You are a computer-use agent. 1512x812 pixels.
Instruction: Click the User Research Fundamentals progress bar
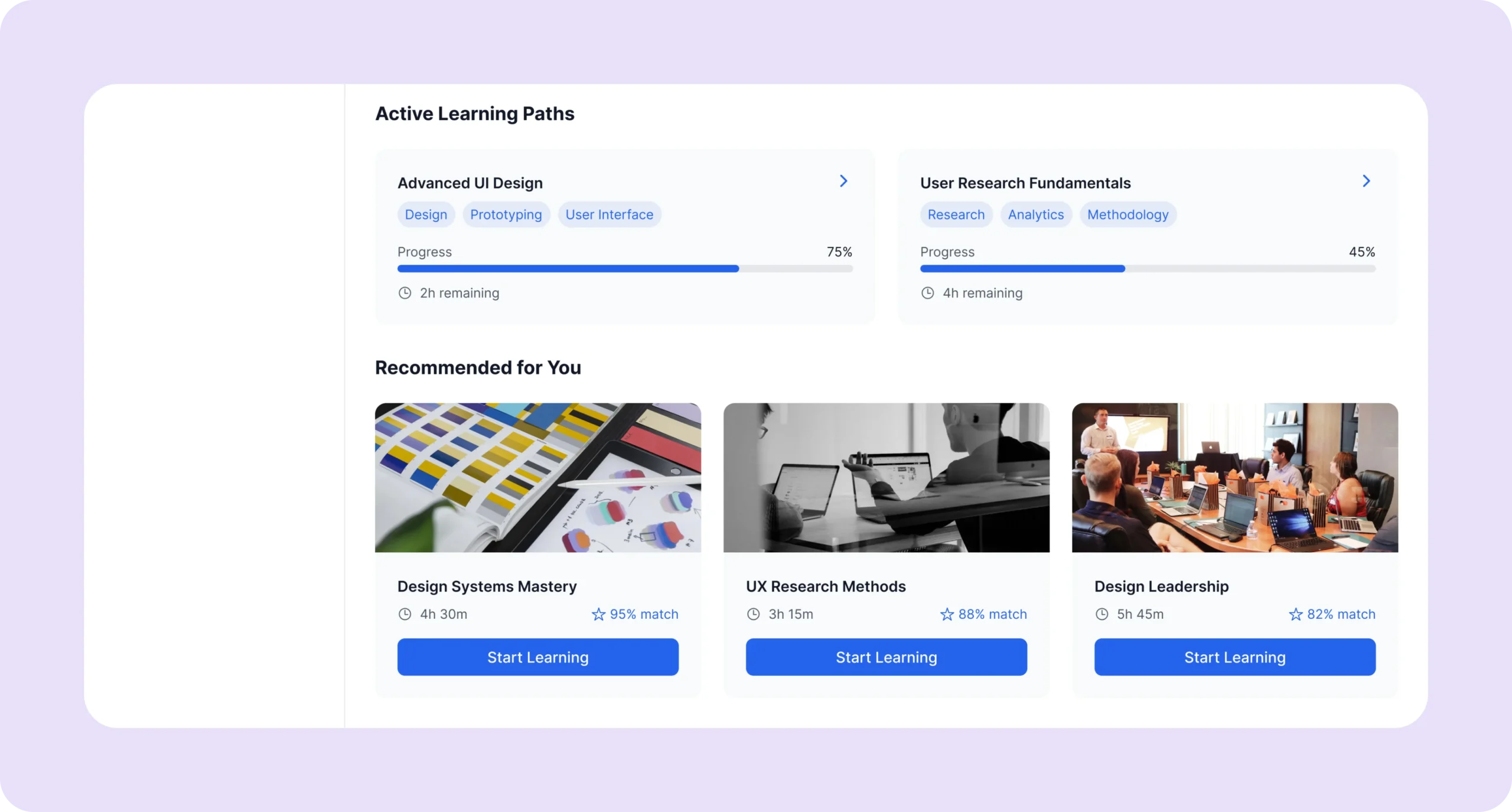[1148, 269]
